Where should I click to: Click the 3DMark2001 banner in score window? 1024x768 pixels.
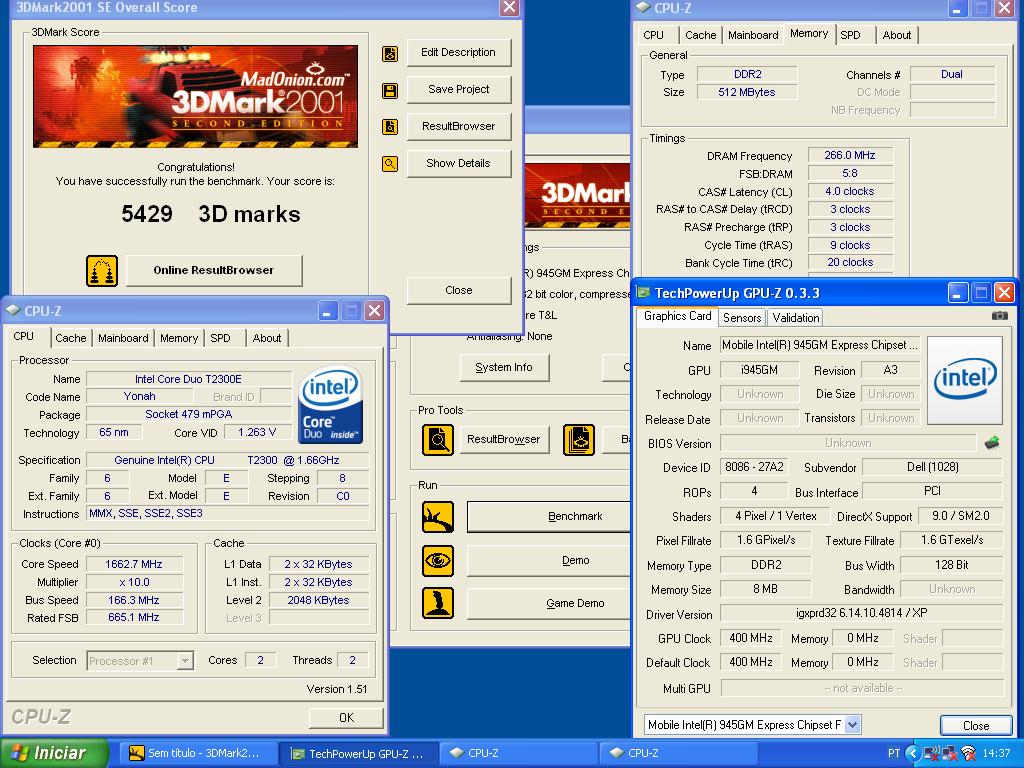point(195,97)
